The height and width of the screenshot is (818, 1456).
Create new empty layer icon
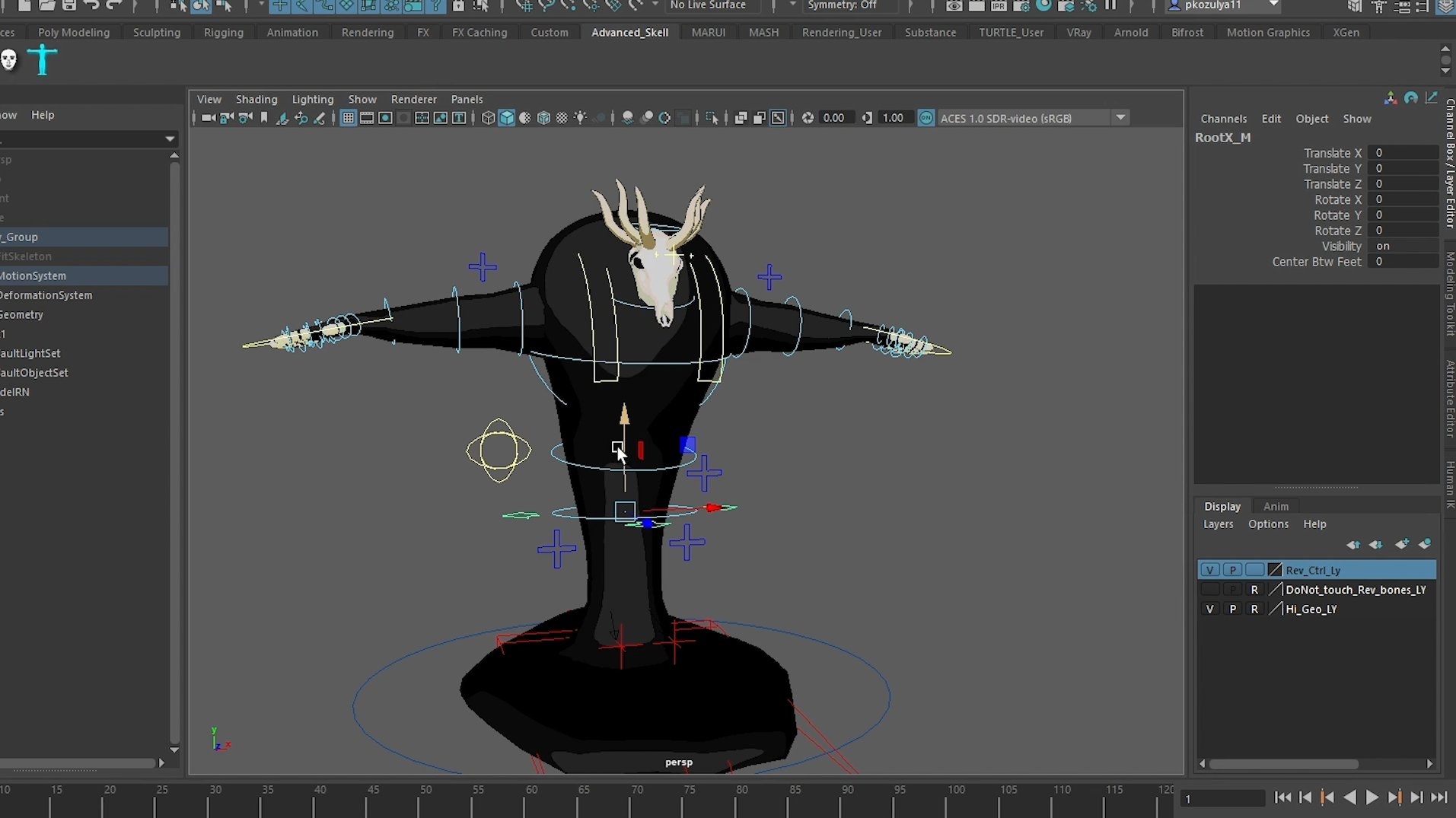(1401, 545)
